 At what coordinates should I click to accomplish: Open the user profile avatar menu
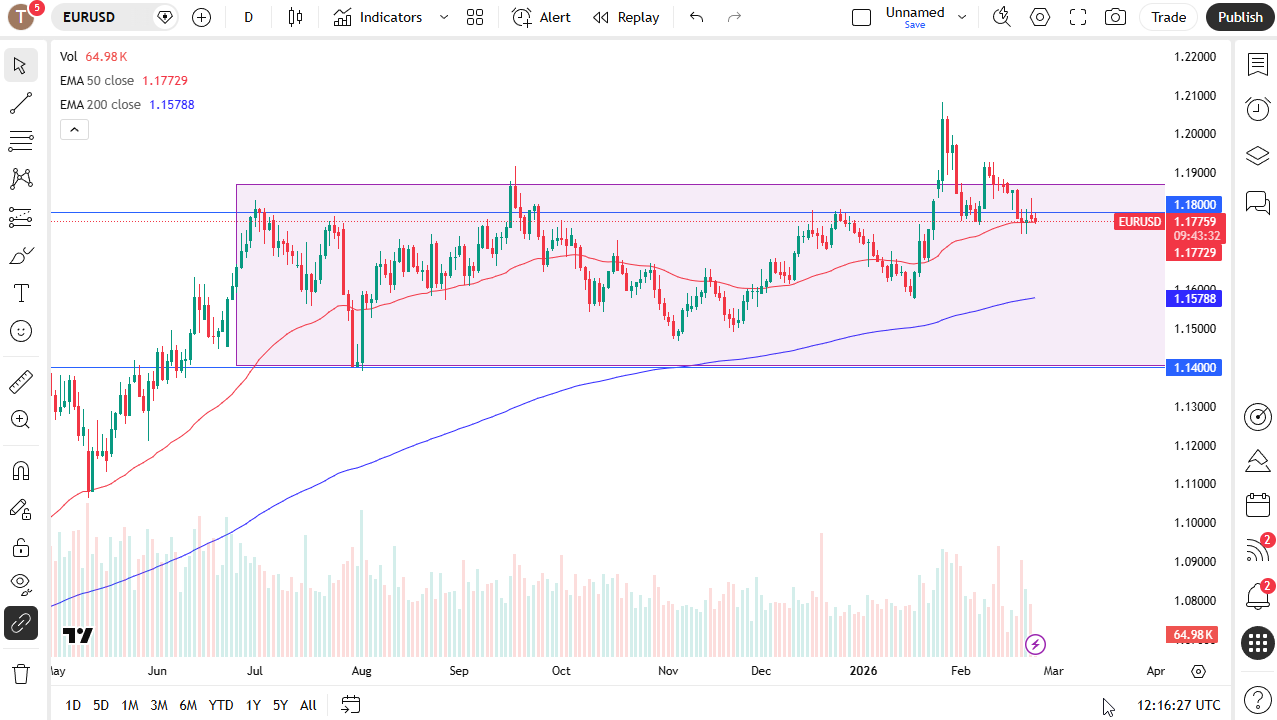pyautogui.click(x=21, y=17)
